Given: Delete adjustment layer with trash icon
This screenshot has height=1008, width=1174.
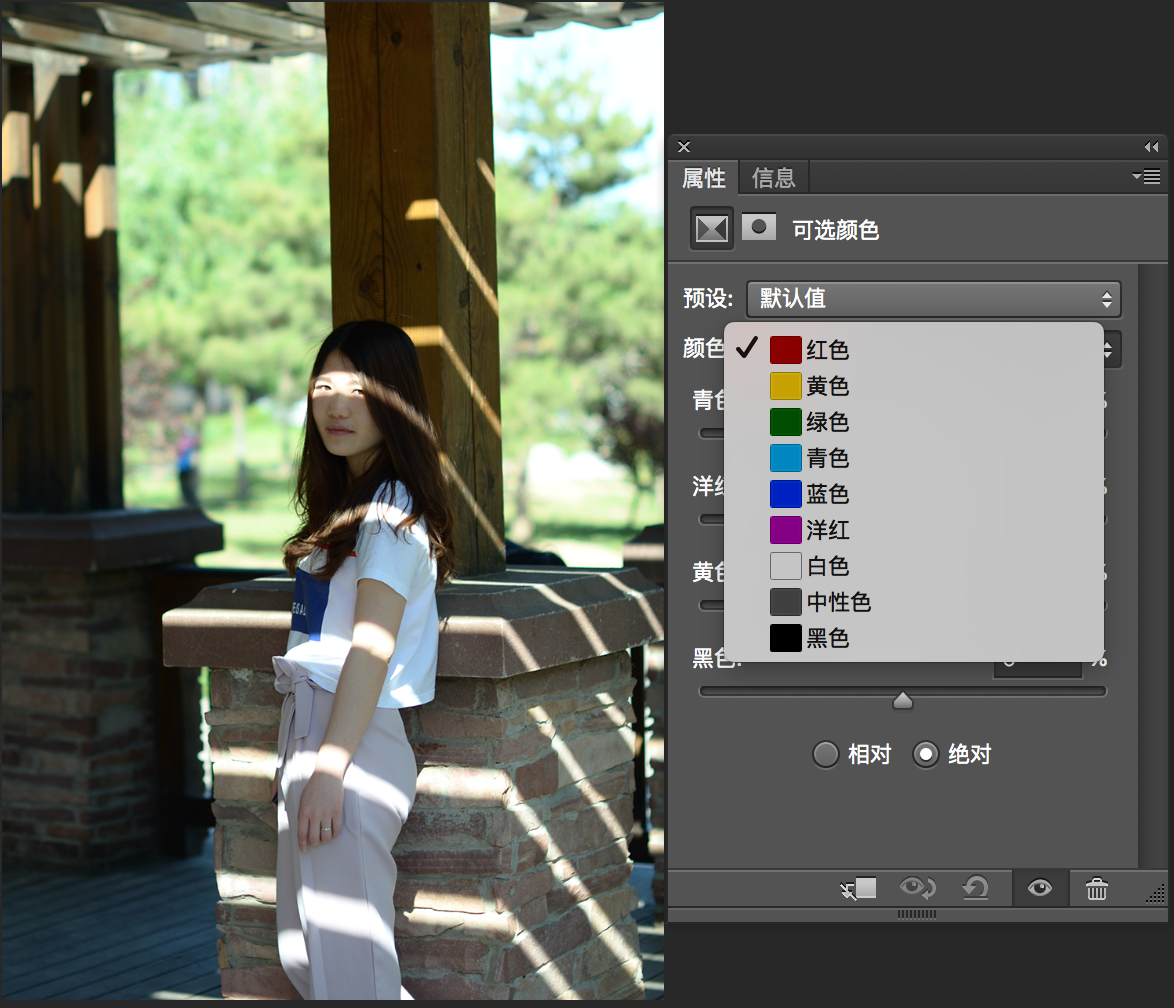Looking at the screenshot, I should [x=1097, y=889].
